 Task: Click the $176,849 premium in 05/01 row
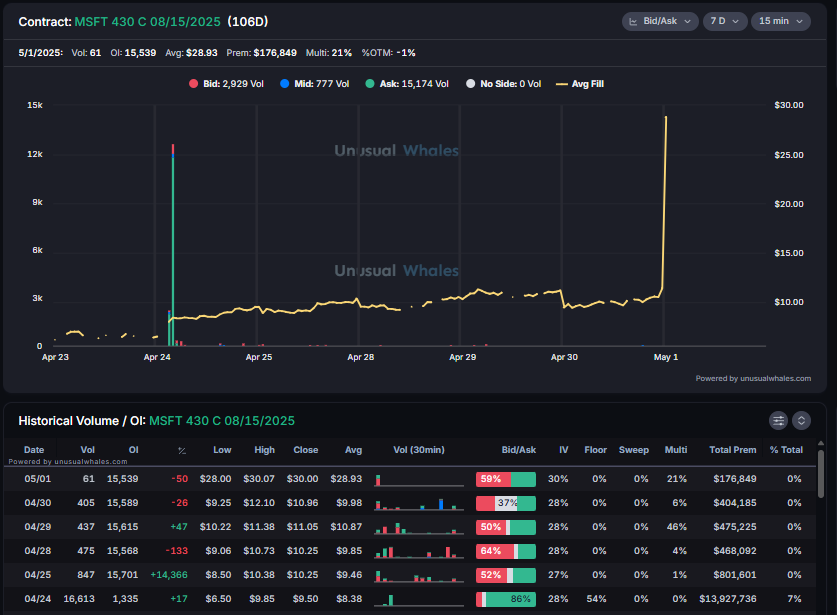click(735, 479)
